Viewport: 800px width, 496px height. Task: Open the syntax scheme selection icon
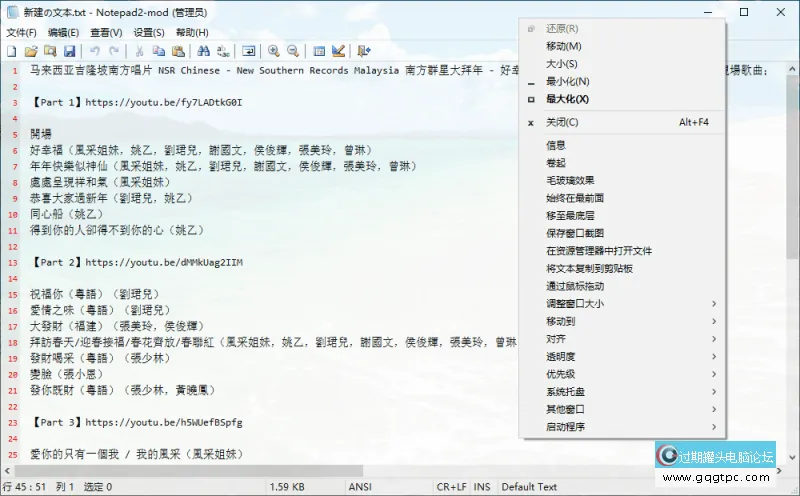(319, 51)
